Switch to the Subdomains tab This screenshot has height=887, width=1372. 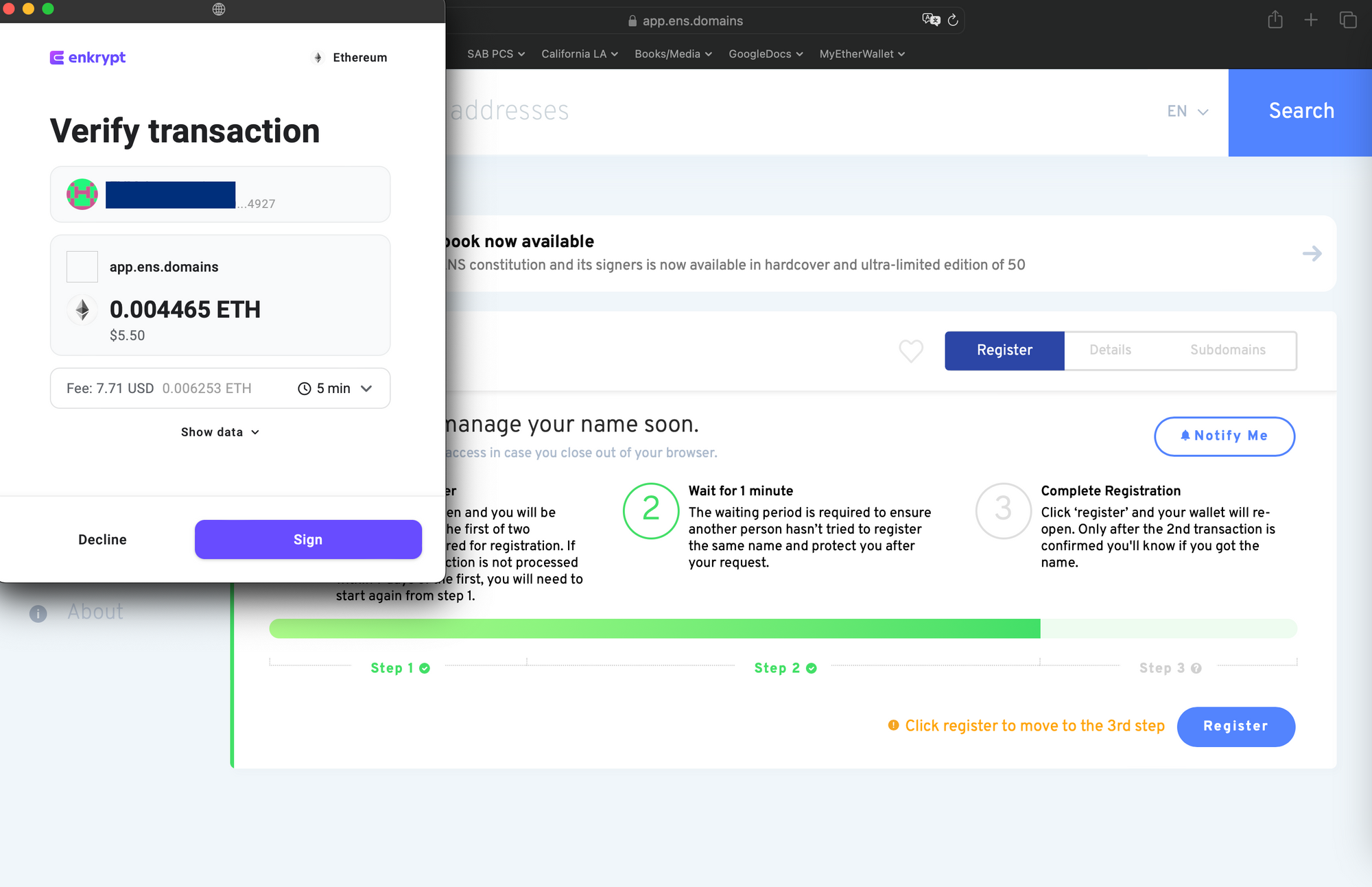1227,350
